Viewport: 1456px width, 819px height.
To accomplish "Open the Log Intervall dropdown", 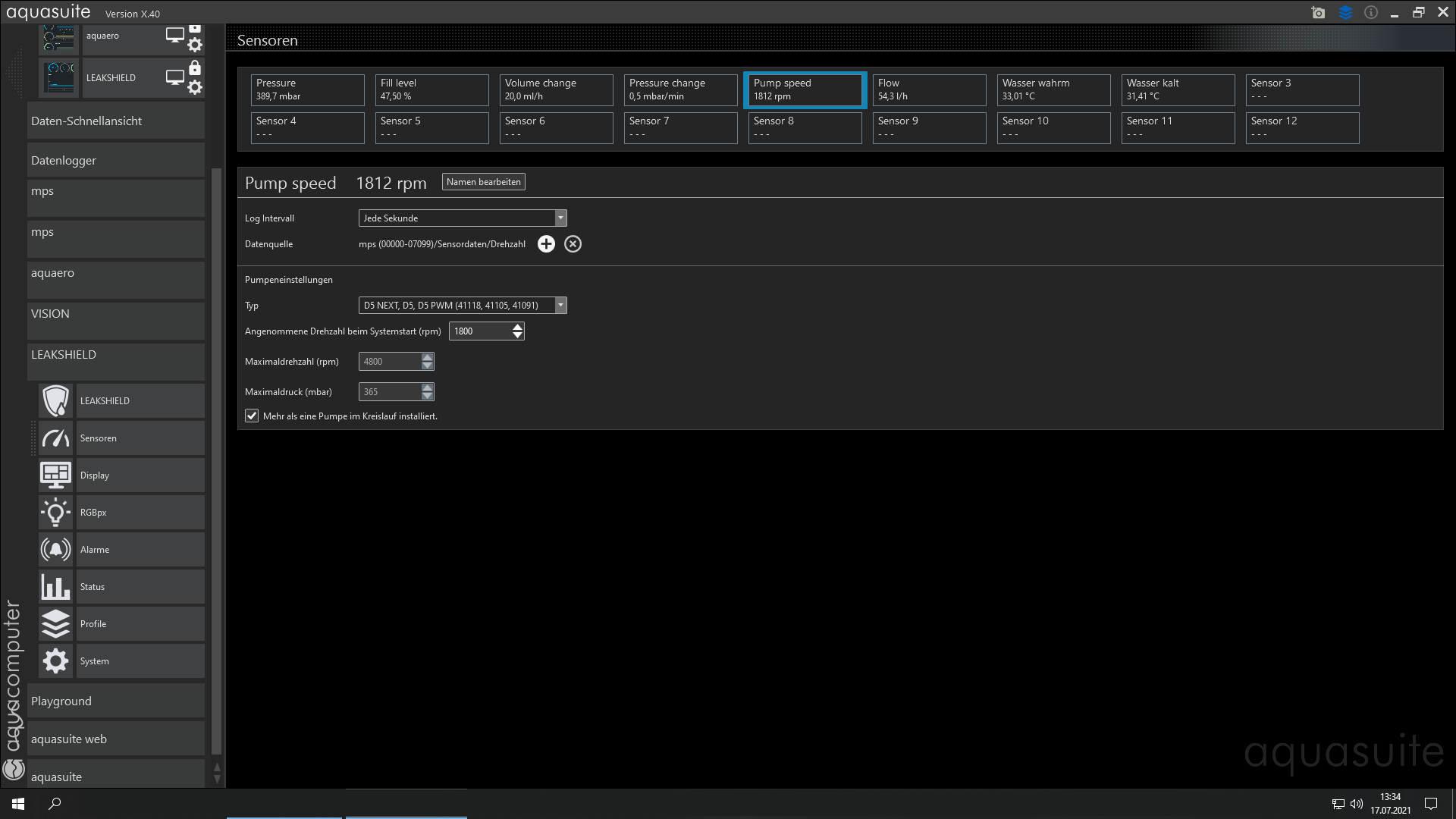I will click(560, 218).
